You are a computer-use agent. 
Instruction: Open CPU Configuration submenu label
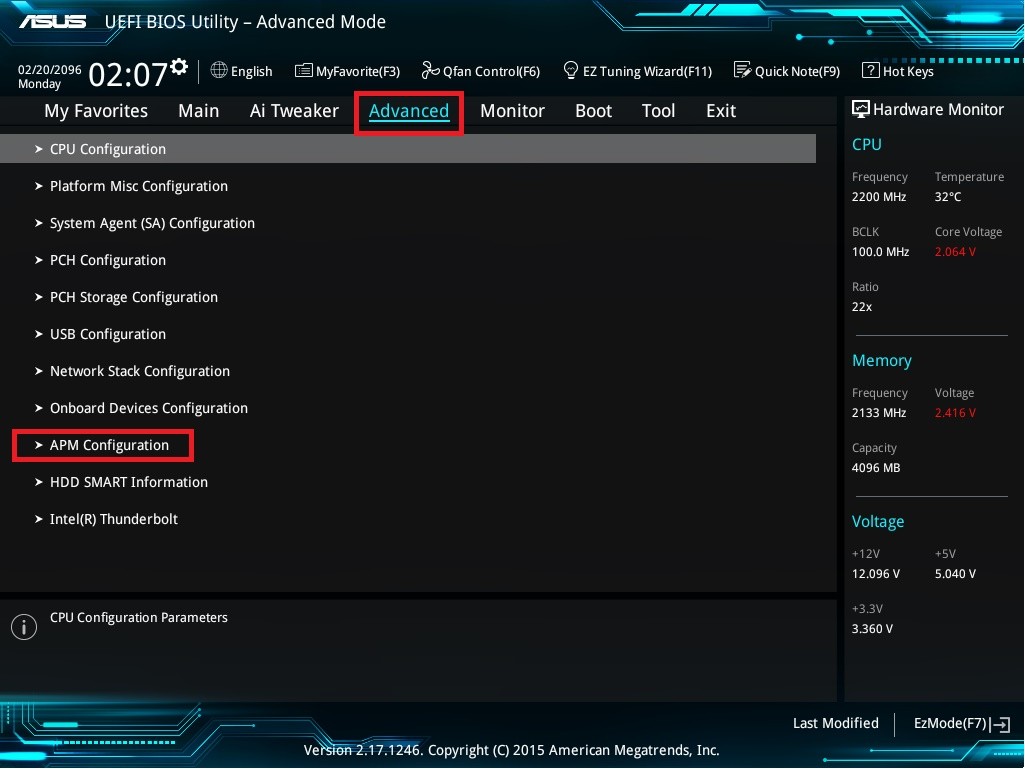[108, 149]
